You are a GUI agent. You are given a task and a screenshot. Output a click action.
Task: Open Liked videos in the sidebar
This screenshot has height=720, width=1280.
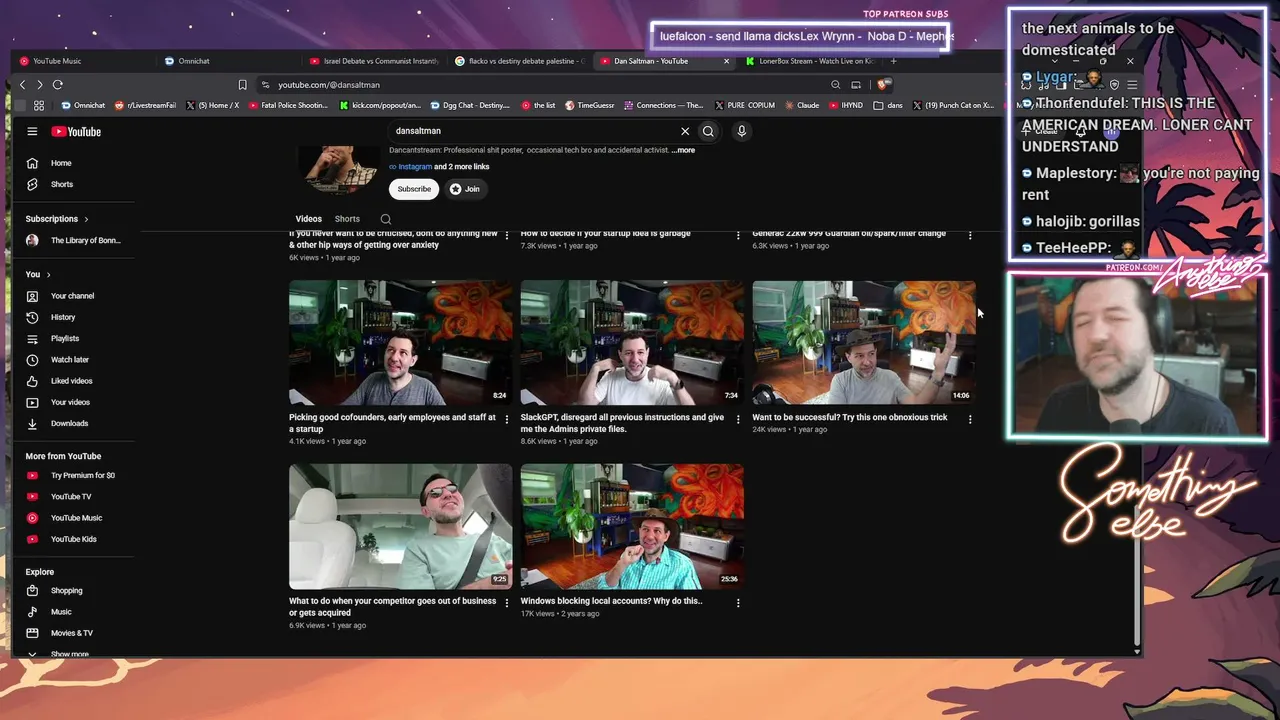pyautogui.click(x=69, y=381)
